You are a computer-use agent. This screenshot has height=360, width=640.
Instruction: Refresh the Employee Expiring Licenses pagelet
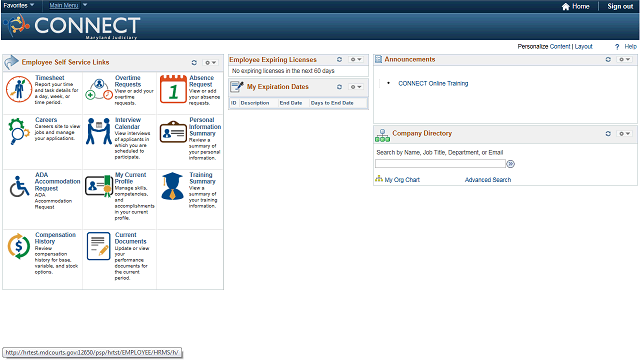(x=339, y=59)
